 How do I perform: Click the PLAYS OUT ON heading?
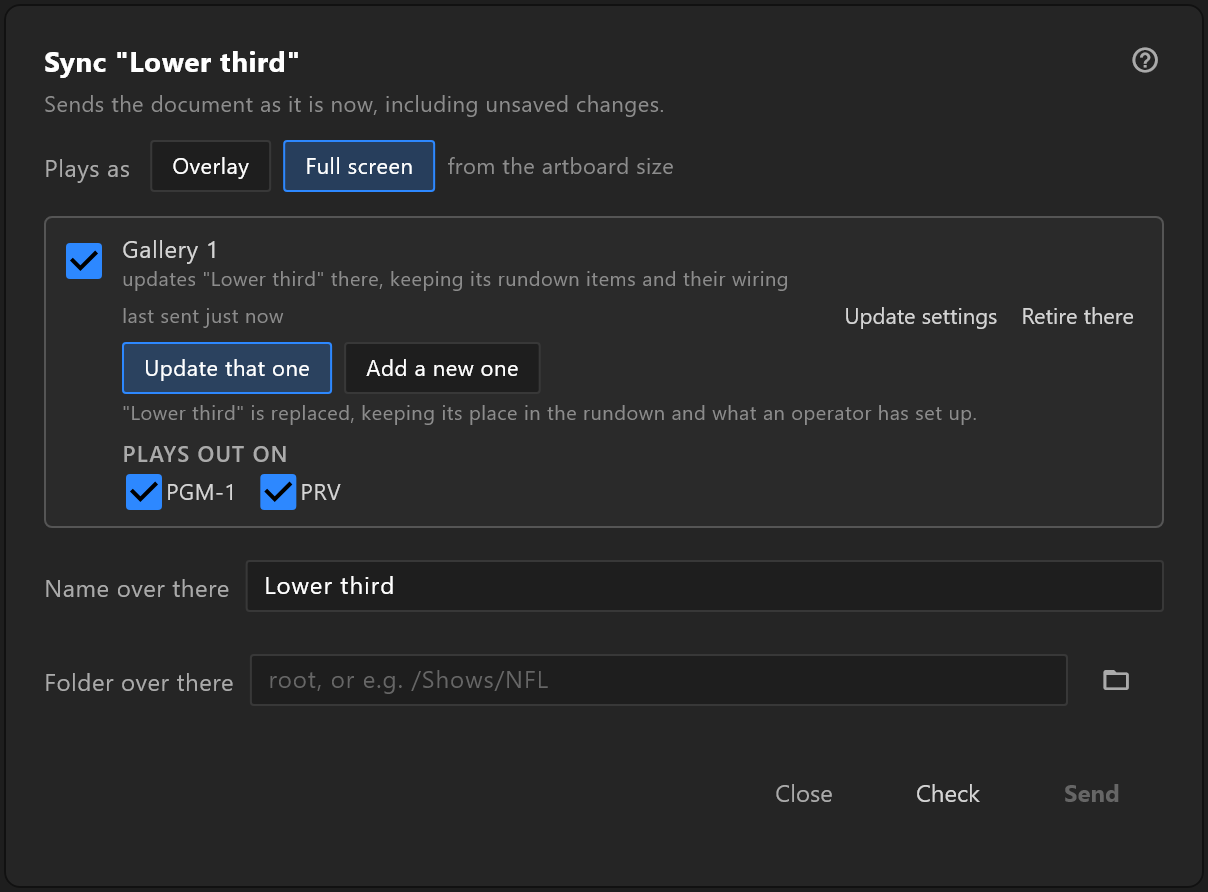click(205, 454)
